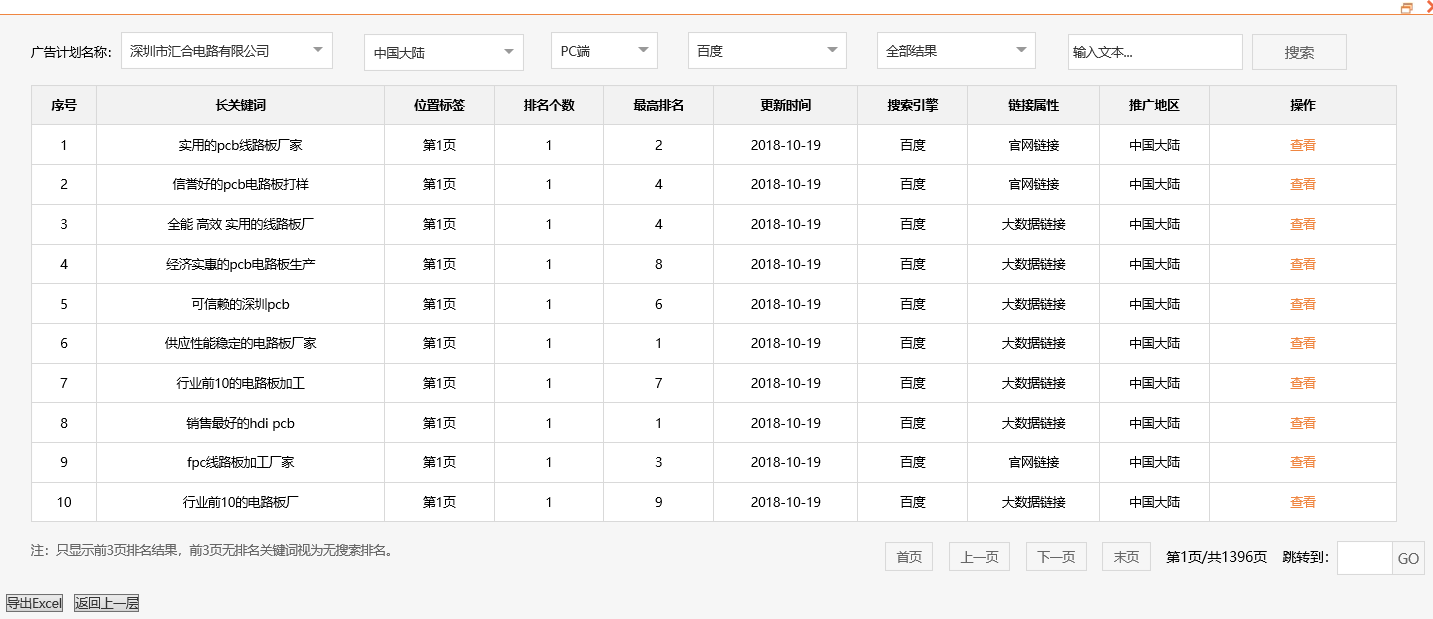This screenshot has height=619, width=1433.
Task: Click the 搜索 search button
Action: (x=1298, y=51)
